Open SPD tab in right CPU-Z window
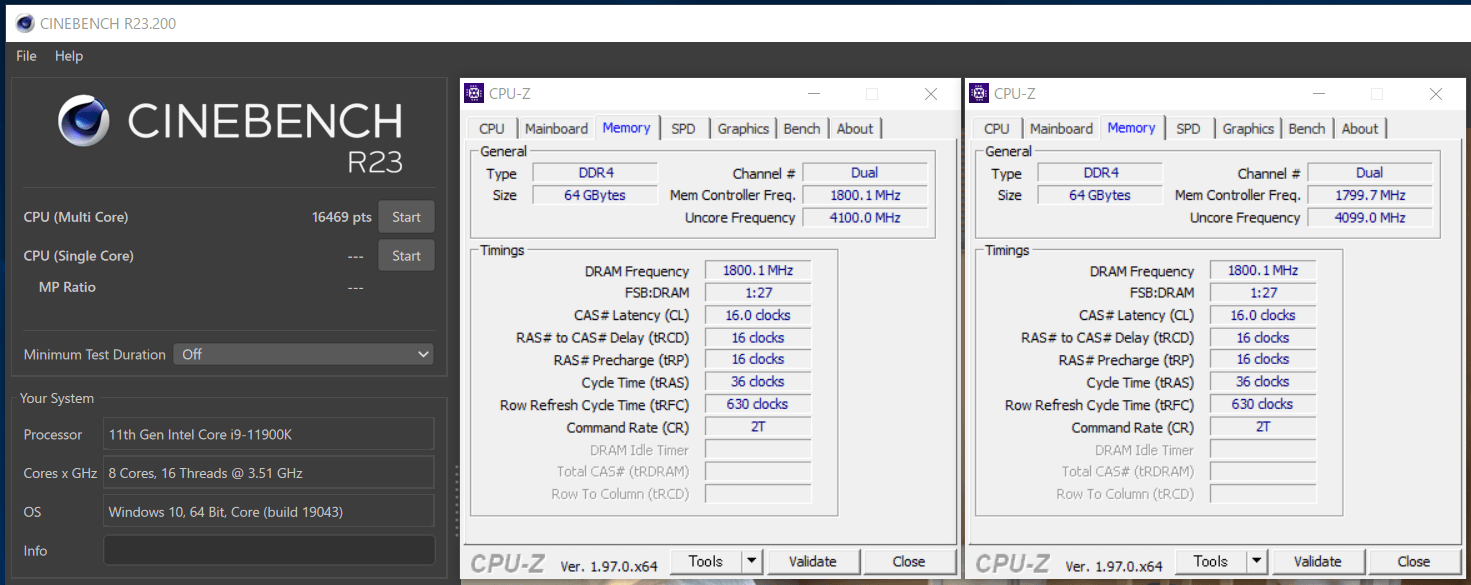 click(1189, 129)
